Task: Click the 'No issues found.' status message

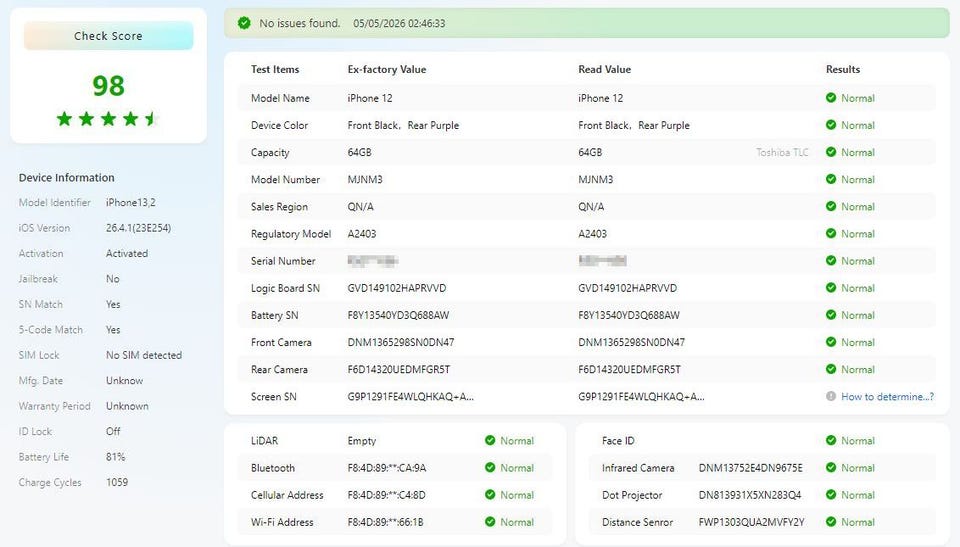Action: [x=300, y=23]
